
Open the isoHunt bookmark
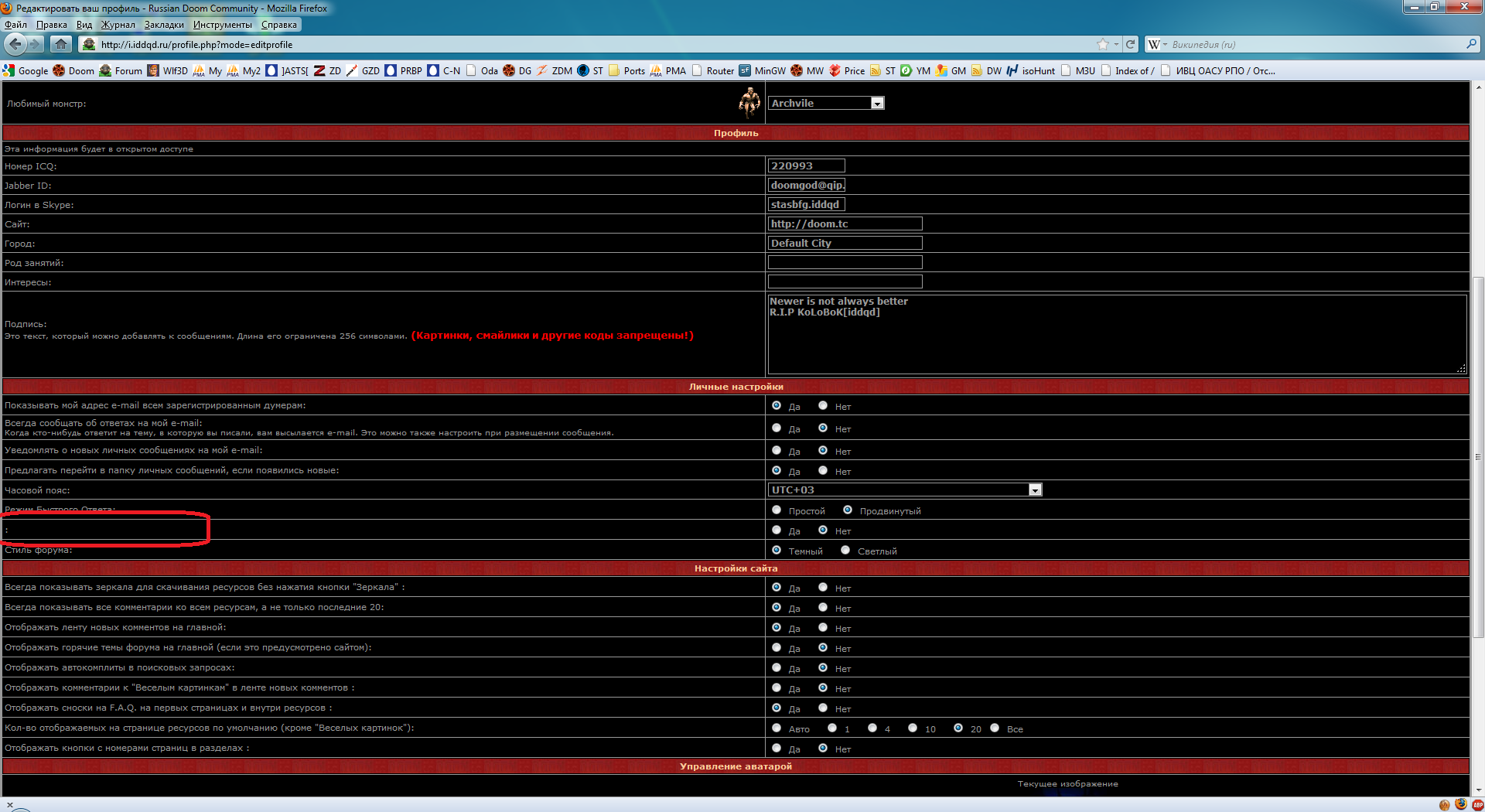(1030, 71)
